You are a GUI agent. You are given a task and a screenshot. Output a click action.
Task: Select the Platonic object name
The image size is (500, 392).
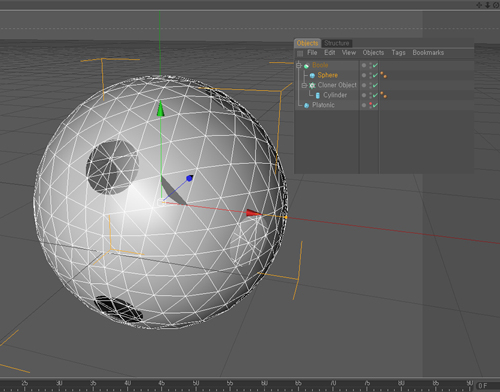pyautogui.click(x=323, y=105)
